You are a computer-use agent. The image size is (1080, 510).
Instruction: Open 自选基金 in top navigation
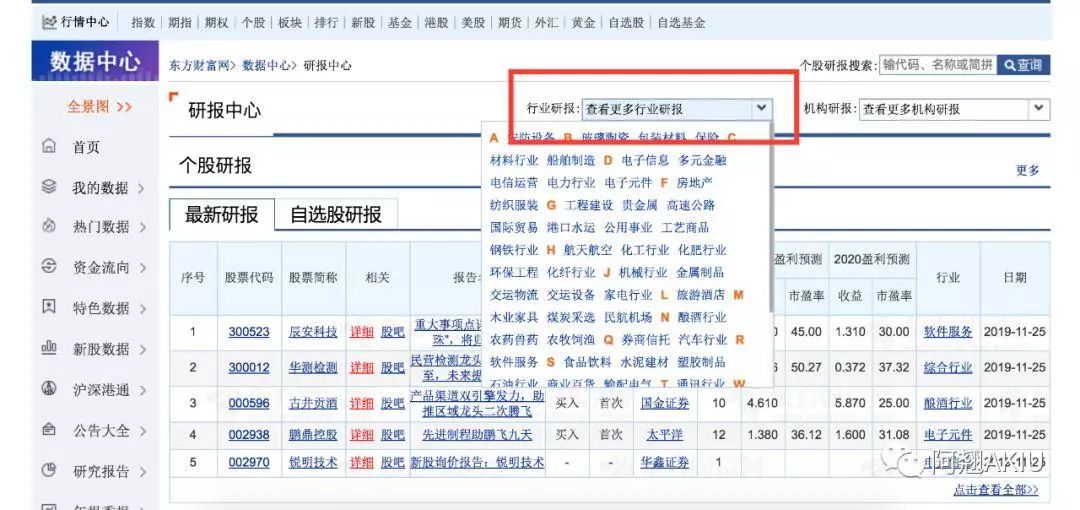pyautogui.click(x=681, y=22)
